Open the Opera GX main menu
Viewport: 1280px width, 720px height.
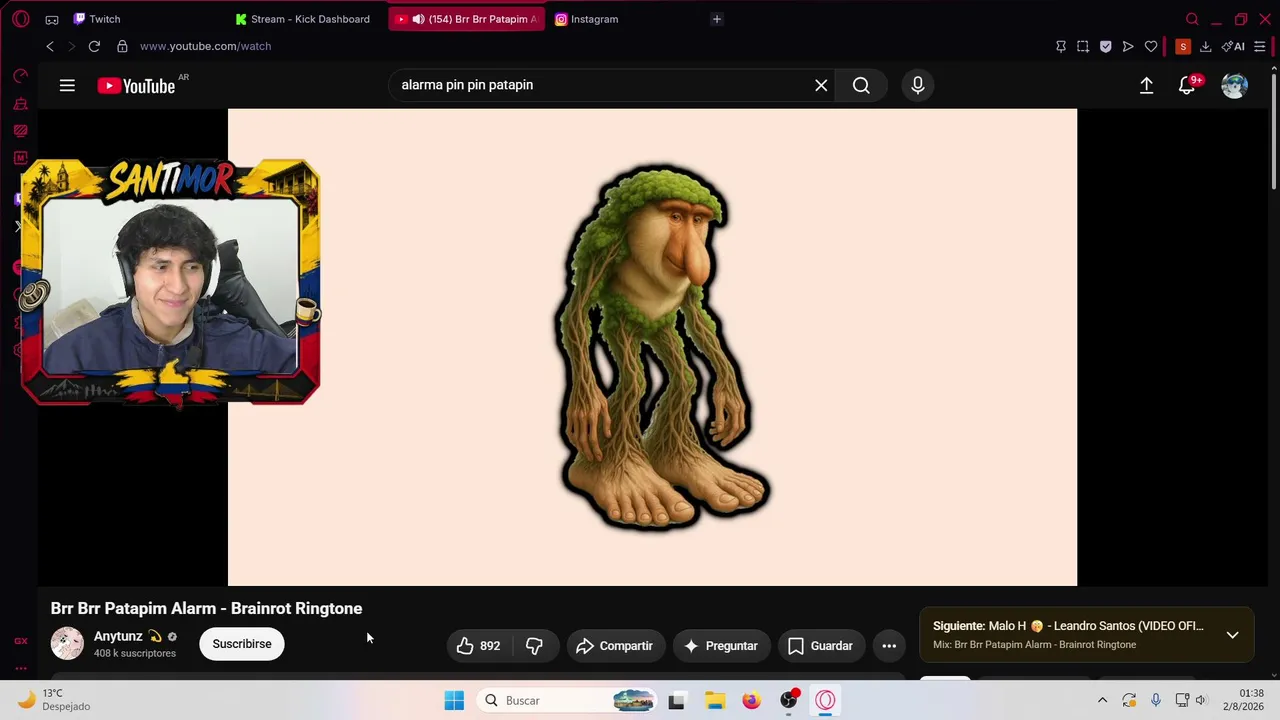click(21, 19)
